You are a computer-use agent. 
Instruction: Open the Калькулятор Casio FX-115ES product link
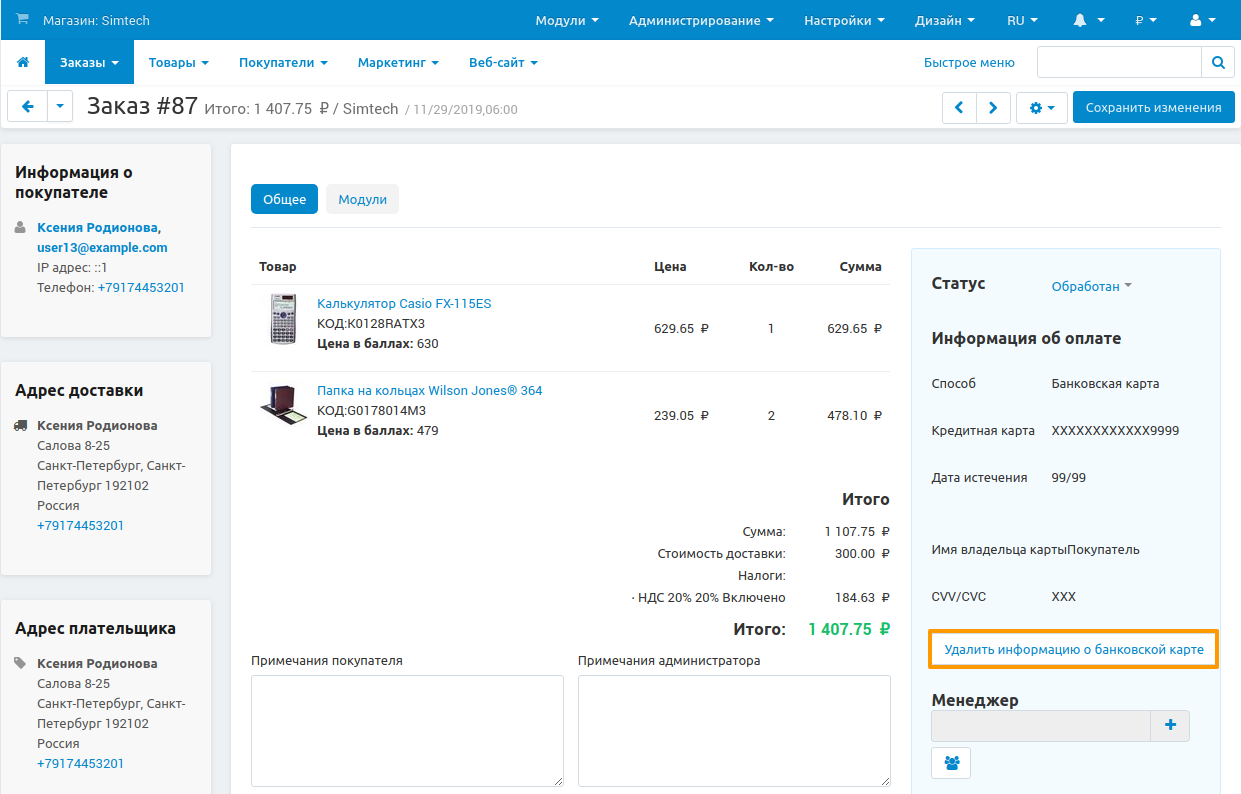[x=404, y=303]
